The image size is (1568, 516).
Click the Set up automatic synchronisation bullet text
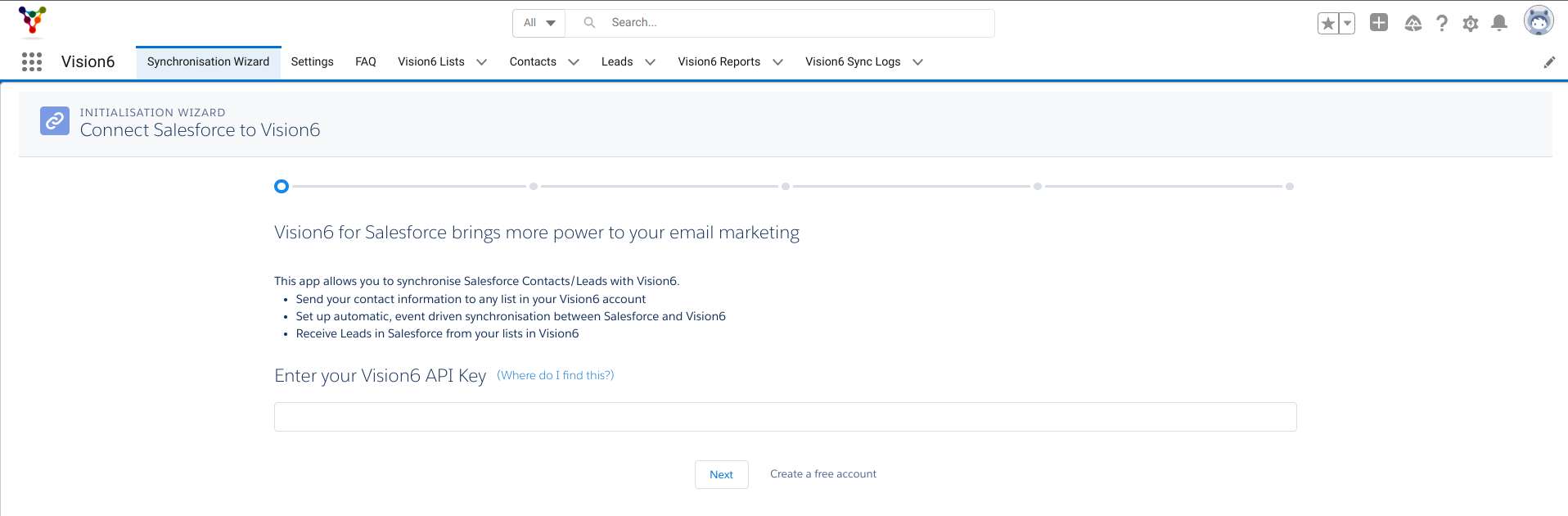tap(511, 317)
